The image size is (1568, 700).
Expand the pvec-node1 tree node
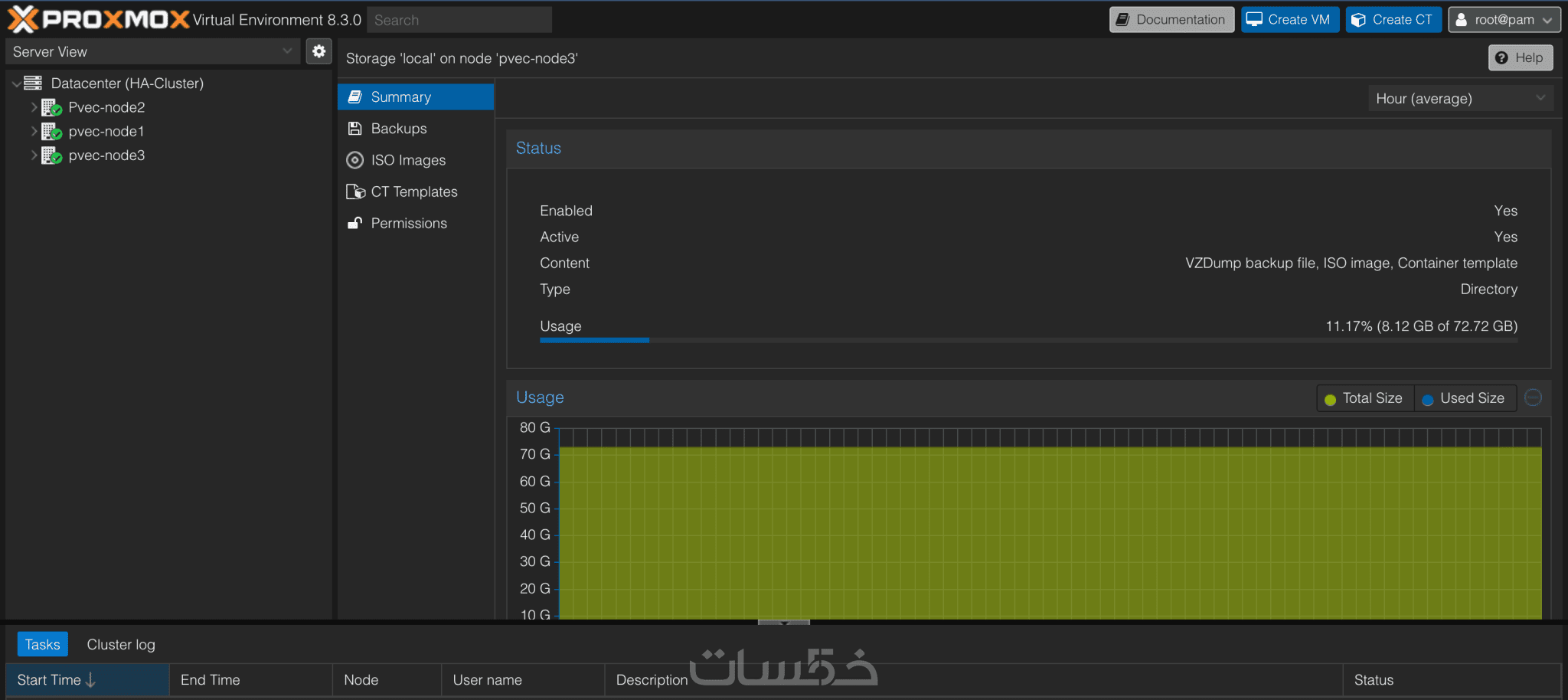click(x=34, y=131)
